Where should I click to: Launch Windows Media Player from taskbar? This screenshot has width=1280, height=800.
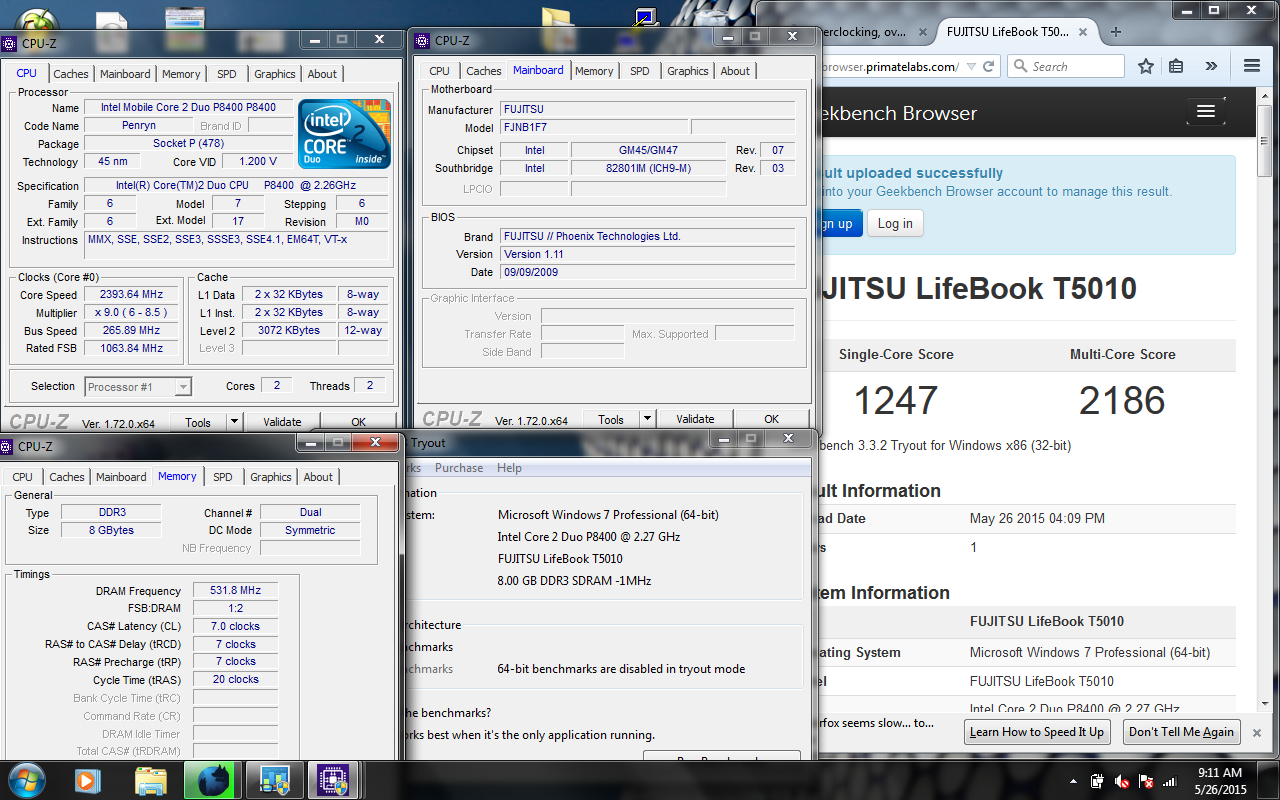(x=88, y=779)
